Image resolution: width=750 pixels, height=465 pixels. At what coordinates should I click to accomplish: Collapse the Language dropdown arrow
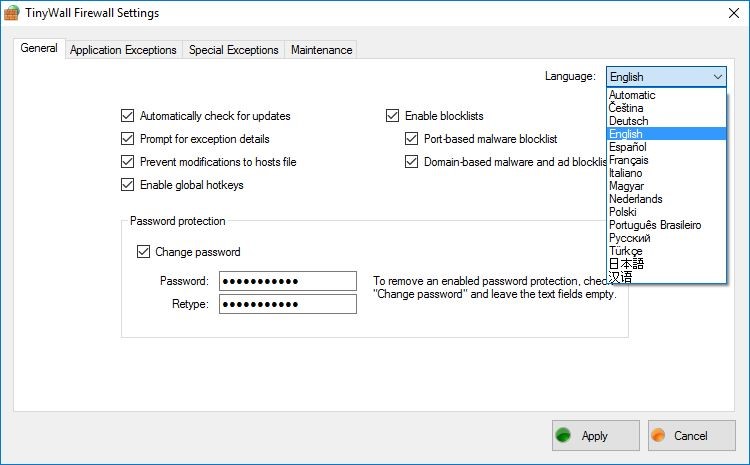[717, 77]
